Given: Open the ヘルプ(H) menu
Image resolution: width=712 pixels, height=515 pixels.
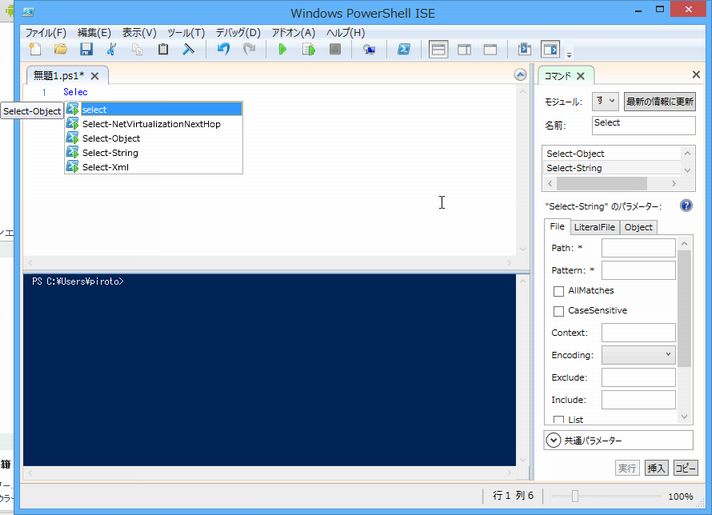Looking at the screenshot, I should 345,33.
